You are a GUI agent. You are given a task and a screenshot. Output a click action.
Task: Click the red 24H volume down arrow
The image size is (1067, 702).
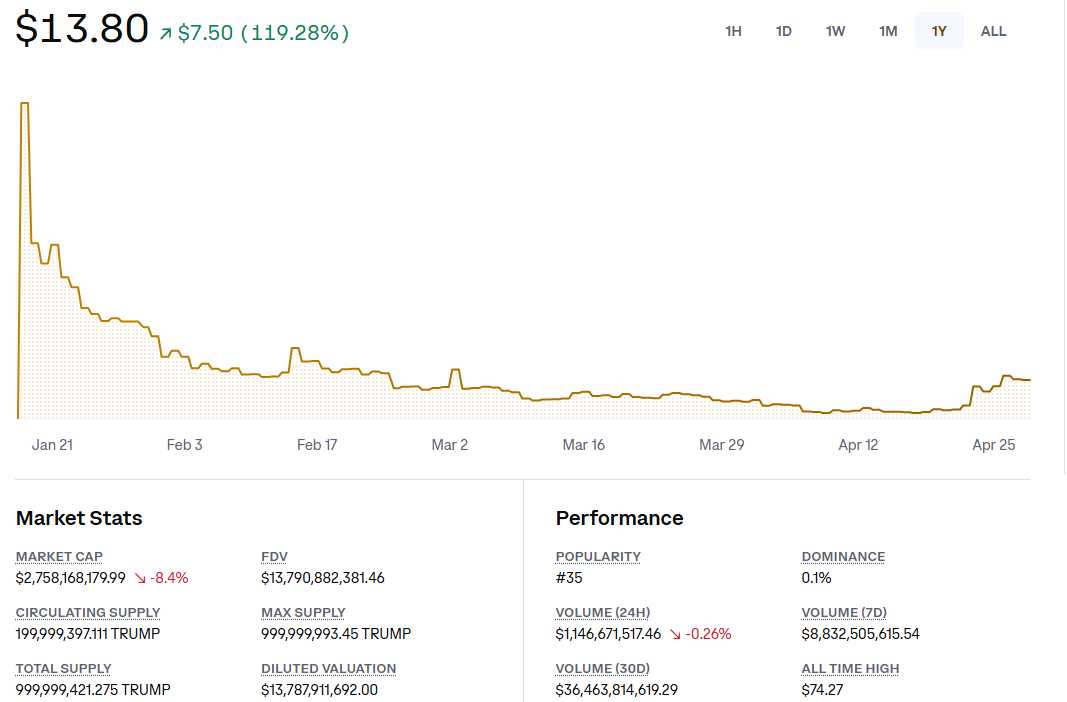675,634
